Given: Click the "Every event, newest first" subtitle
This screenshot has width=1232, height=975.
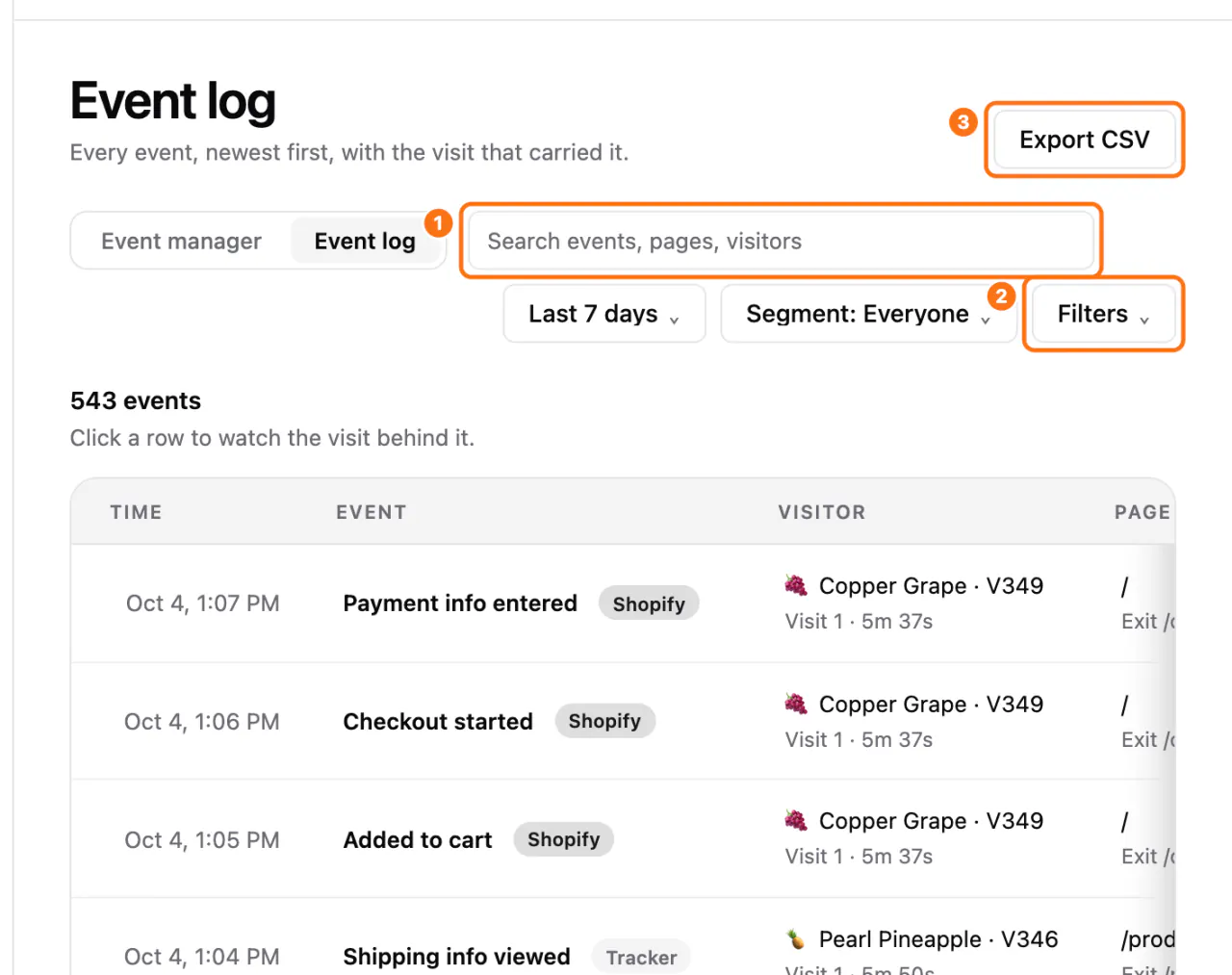Looking at the screenshot, I should 349,152.
